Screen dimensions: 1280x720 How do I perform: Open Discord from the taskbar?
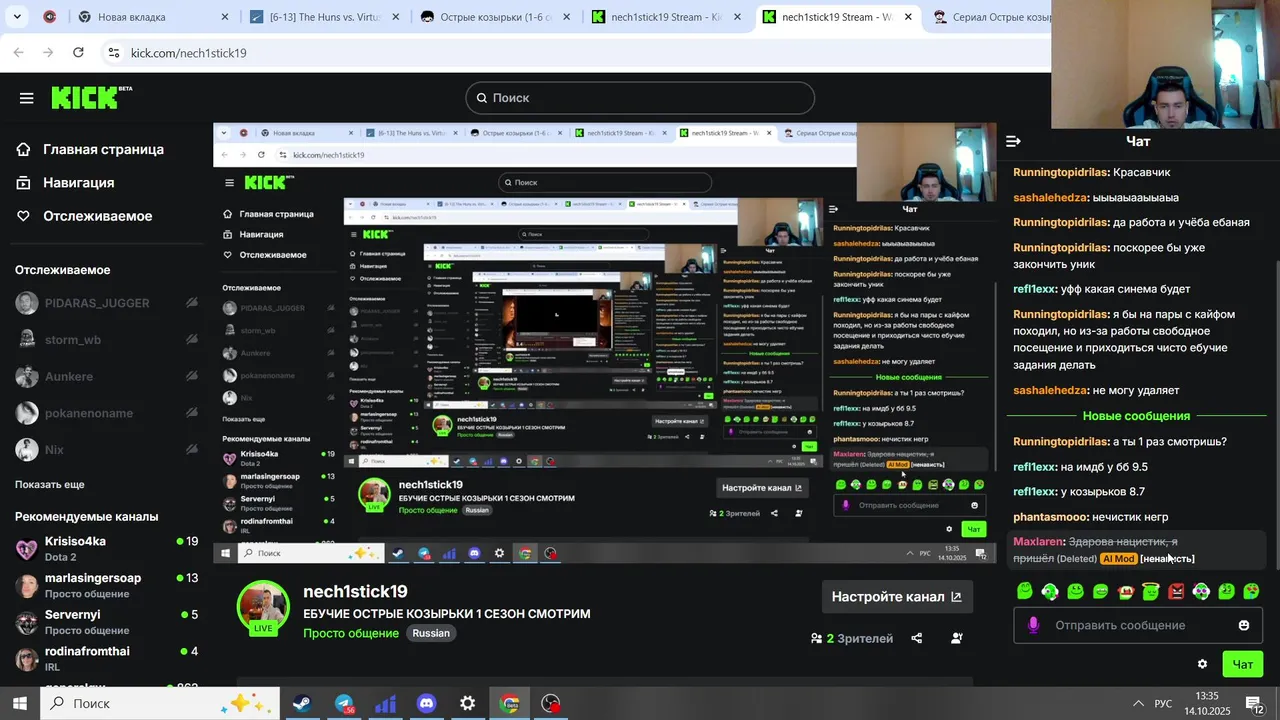(426, 703)
